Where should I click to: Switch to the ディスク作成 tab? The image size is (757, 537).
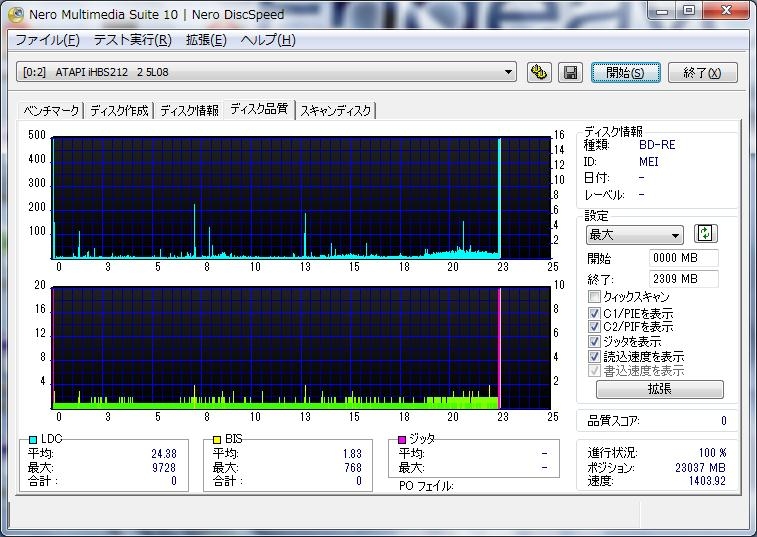point(119,111)
